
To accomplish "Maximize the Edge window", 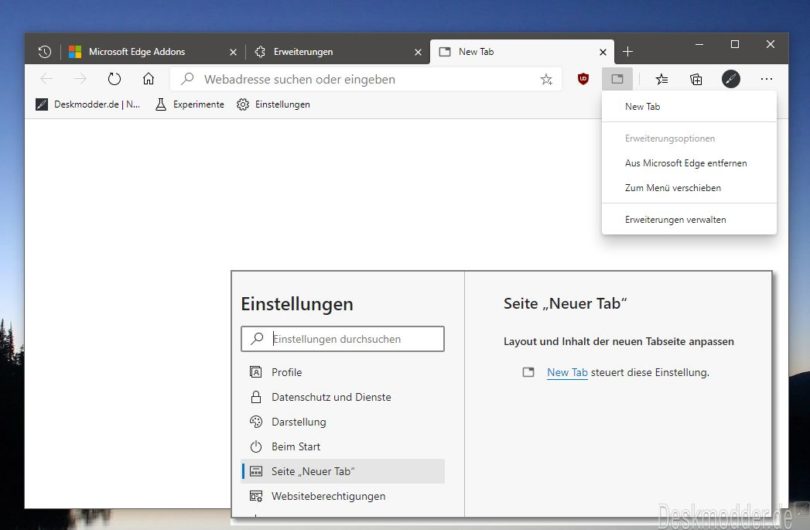I will tap(735, 44).
